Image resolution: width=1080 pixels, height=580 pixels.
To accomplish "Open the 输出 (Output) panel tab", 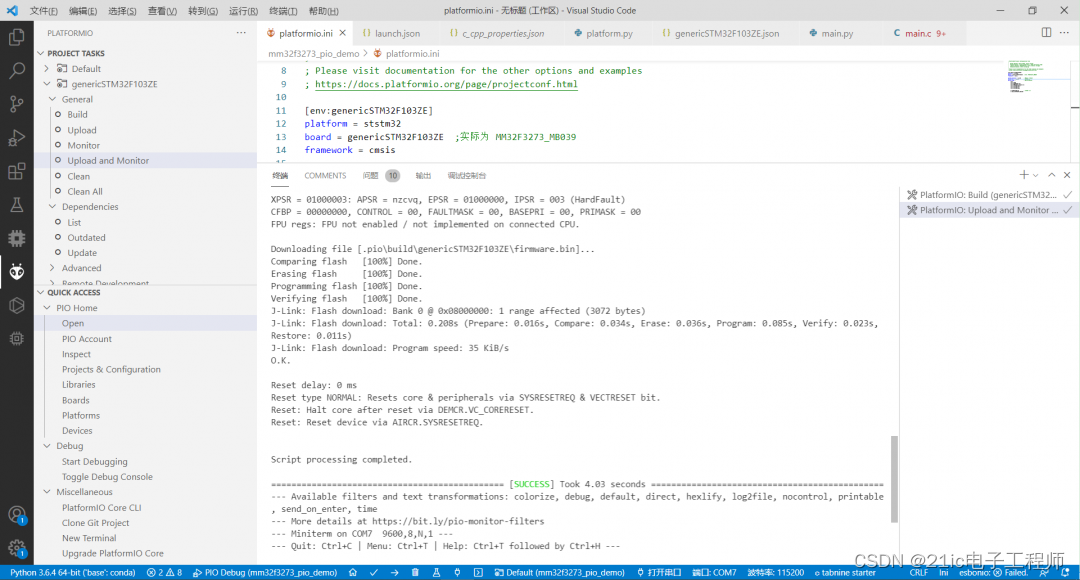I will [423, 176].
